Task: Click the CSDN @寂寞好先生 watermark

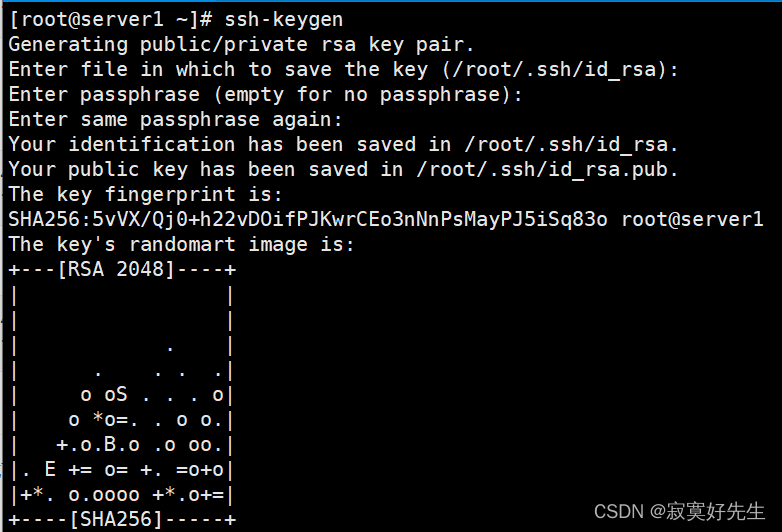Action: click(679, 511)
